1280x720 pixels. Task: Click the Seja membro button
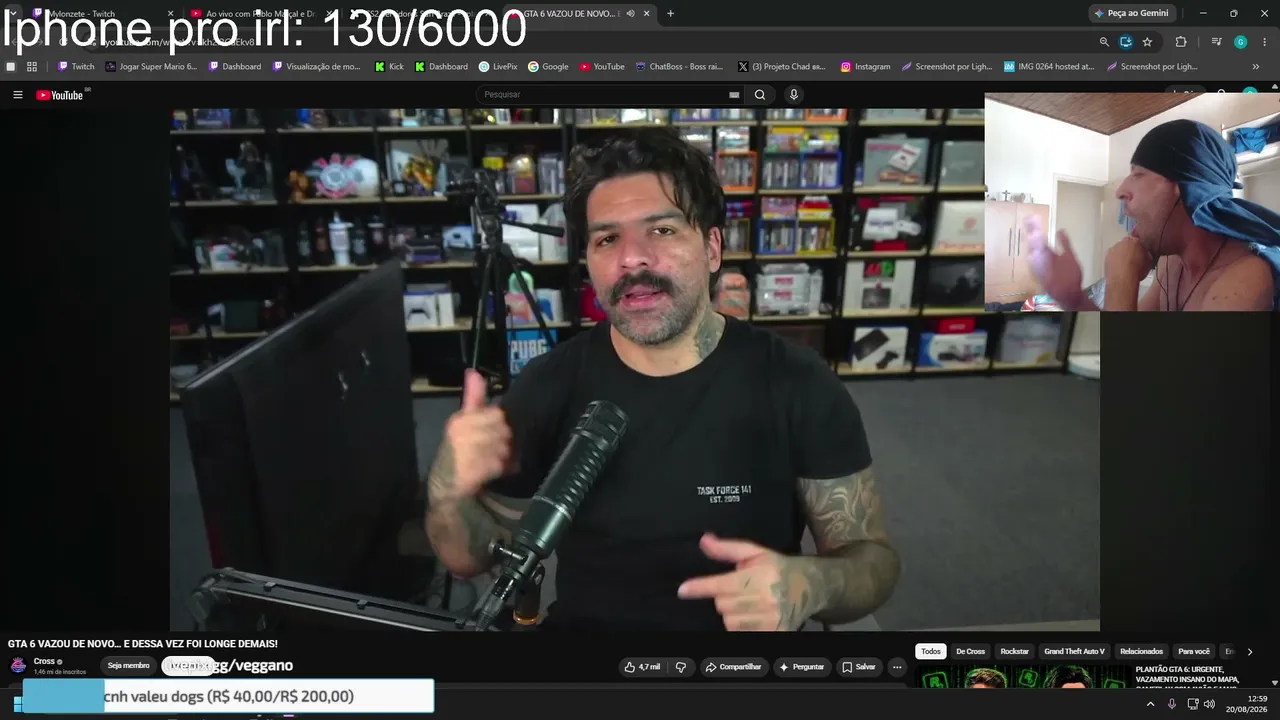(x=129, y=666)
